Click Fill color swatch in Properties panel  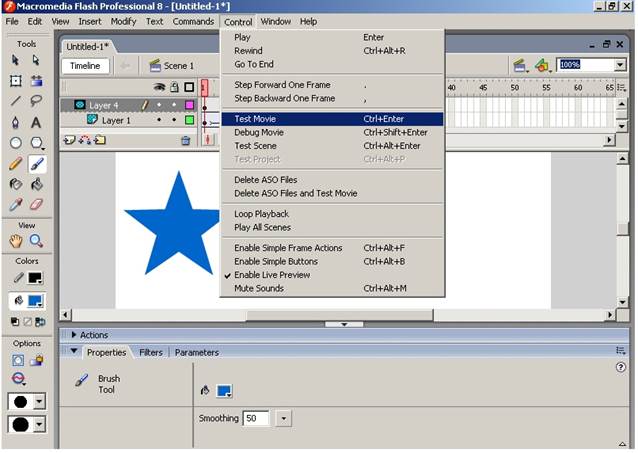point(224,391)
